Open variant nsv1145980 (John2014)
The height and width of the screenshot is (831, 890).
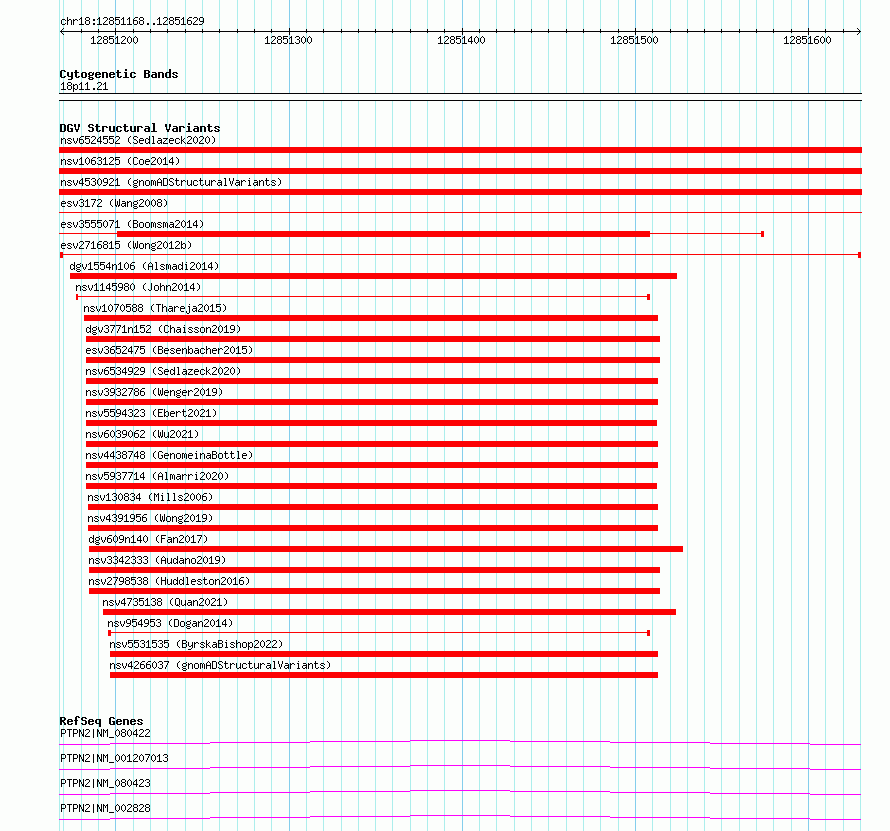coord(138,287)
